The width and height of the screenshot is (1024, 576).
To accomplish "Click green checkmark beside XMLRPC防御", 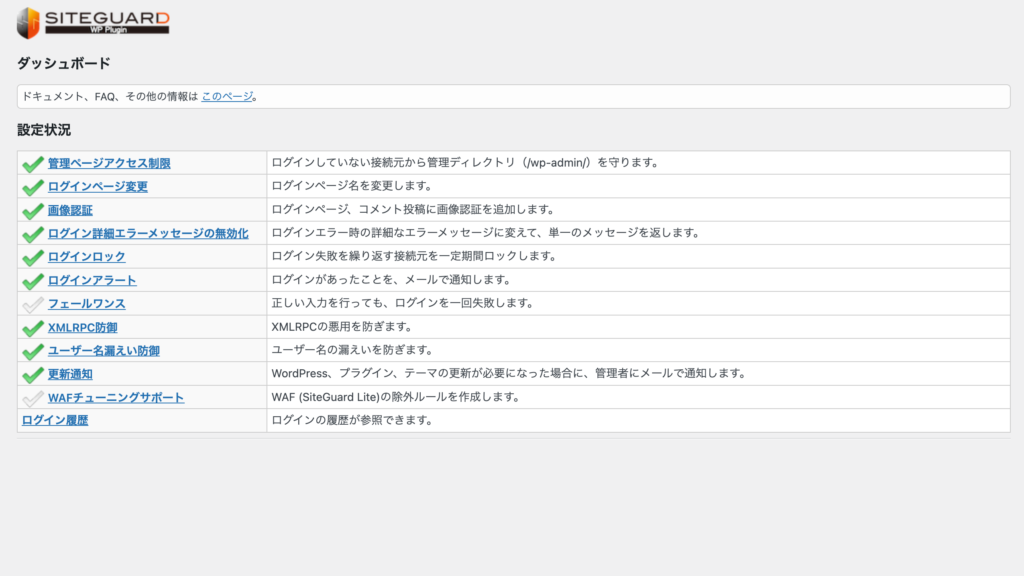I will coord(32,328).
